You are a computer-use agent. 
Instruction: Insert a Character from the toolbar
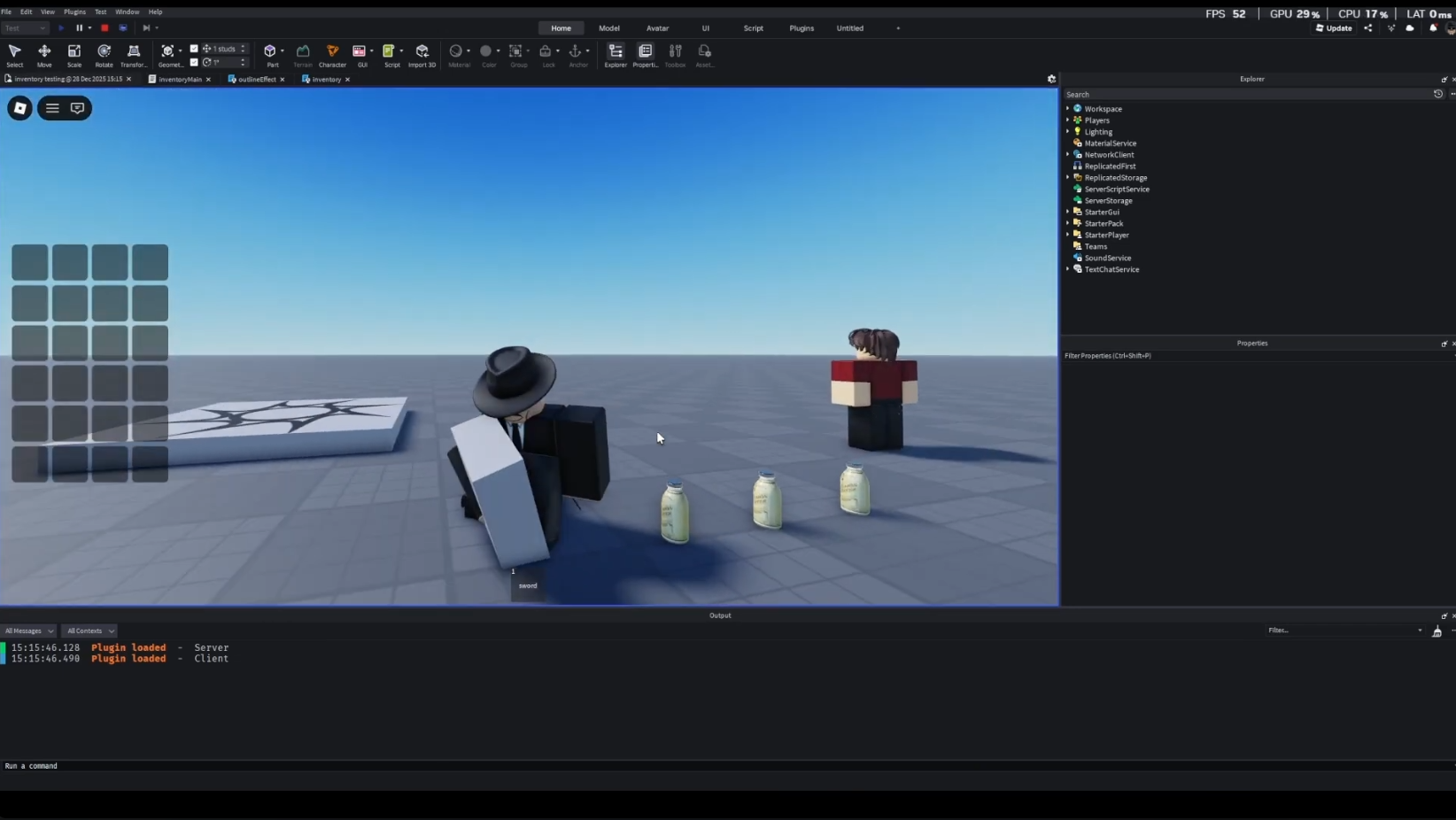[x=332, y=53]
